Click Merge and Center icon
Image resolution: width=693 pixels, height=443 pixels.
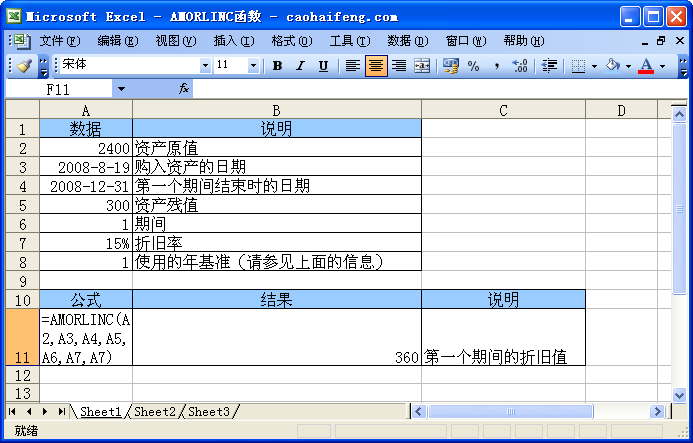422,66
